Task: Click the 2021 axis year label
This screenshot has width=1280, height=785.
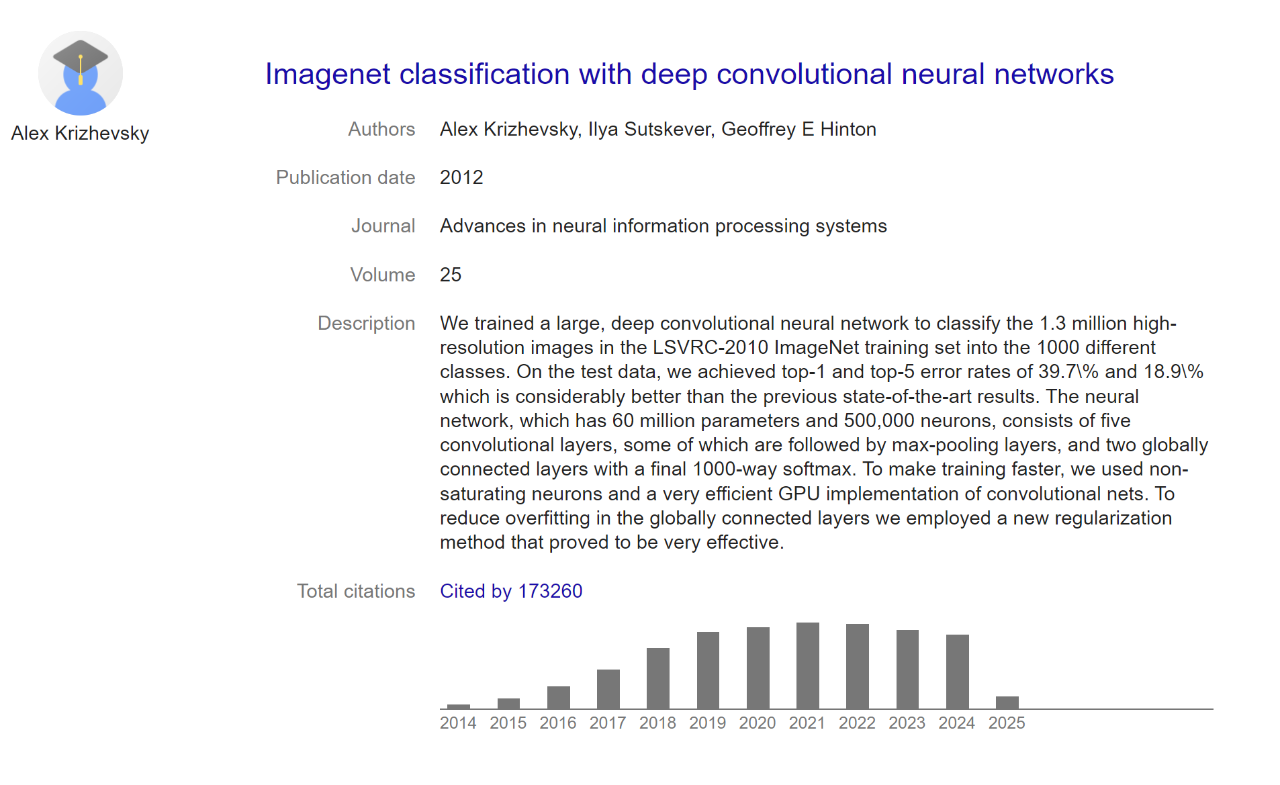Action: 808,723
